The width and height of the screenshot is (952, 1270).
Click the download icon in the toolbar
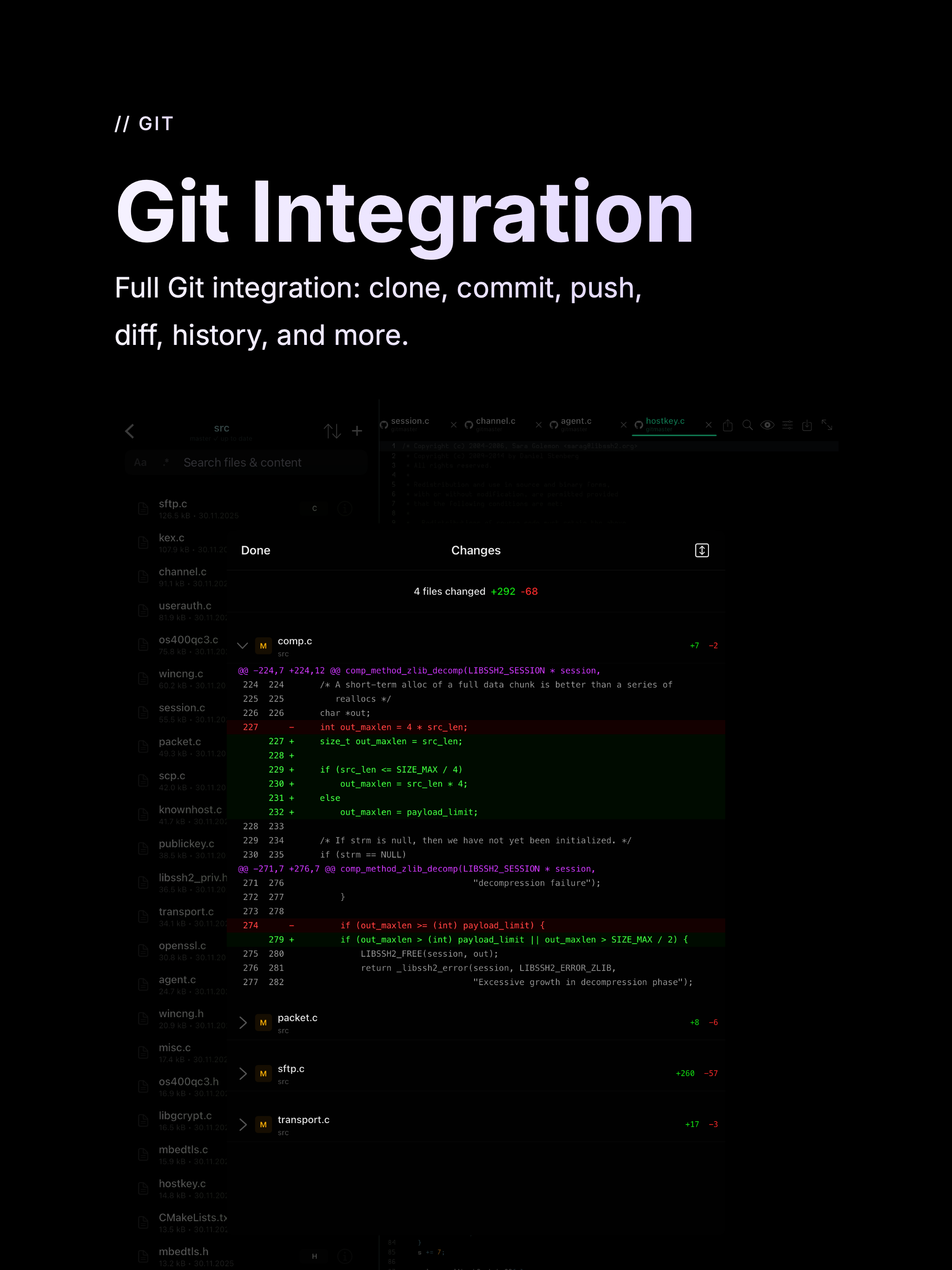pyautogui.click(x=807, y=425)
